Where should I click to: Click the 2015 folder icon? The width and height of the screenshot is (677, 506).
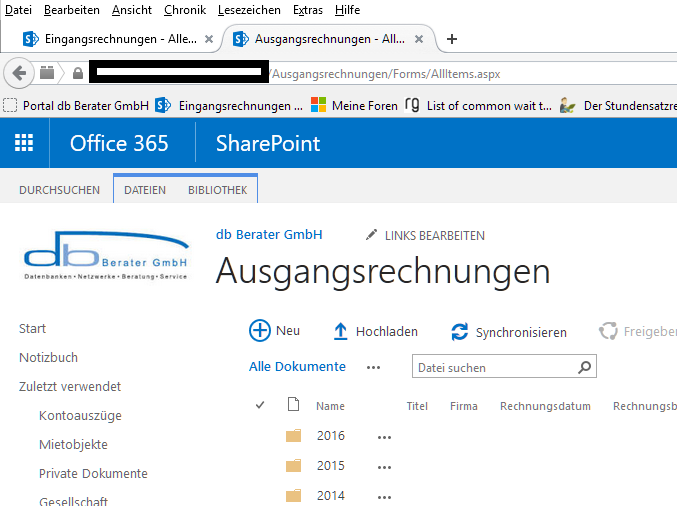[x=294, y=465]
